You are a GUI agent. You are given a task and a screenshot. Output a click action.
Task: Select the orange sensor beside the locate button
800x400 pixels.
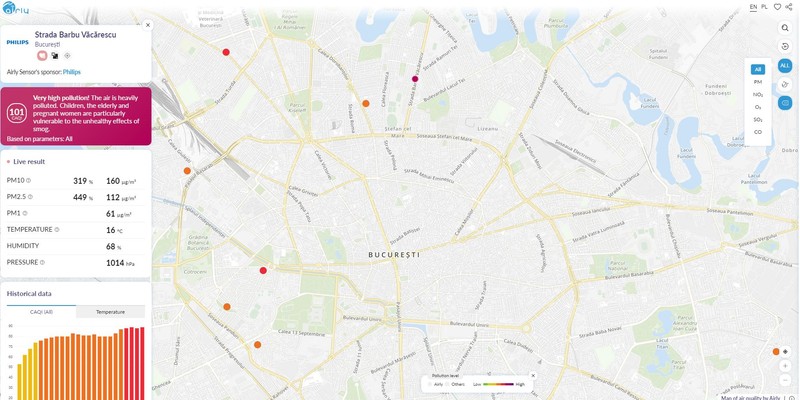(776, 352)
